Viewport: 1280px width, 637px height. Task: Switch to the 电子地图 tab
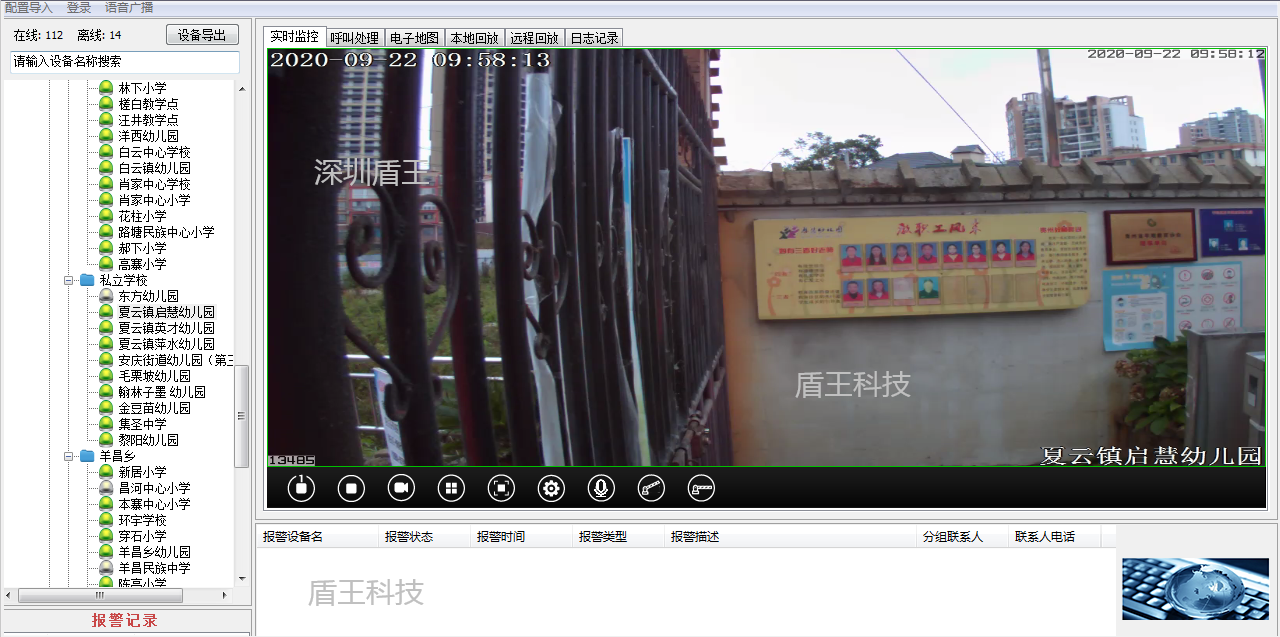(x=413, y=38)
